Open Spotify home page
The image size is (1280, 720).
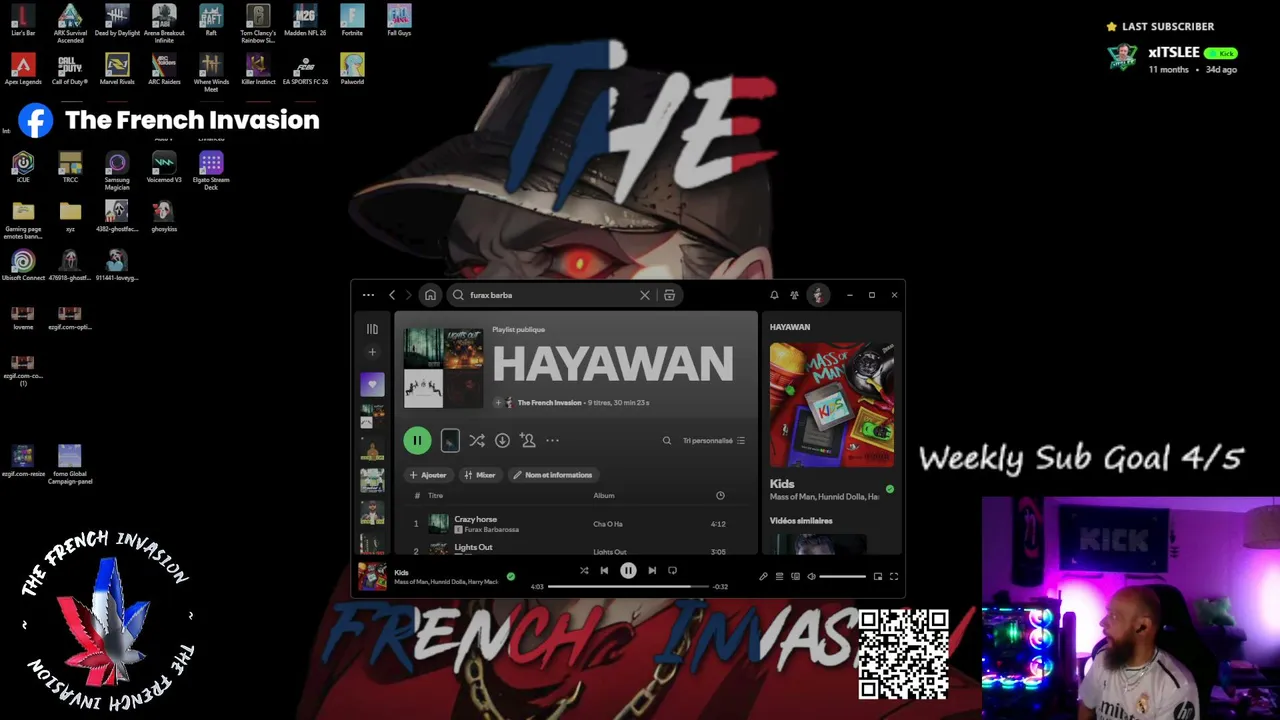pyautogui.click(x=430, y=295)
